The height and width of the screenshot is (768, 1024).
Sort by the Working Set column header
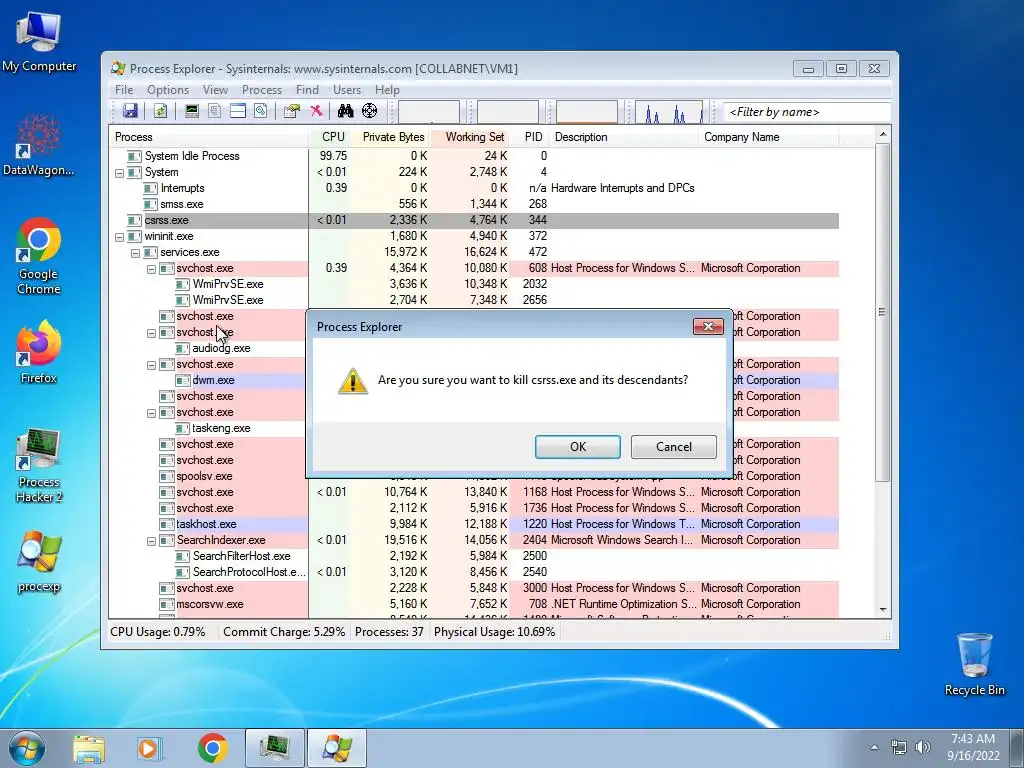pyautogui.click(x=471, y=137)
